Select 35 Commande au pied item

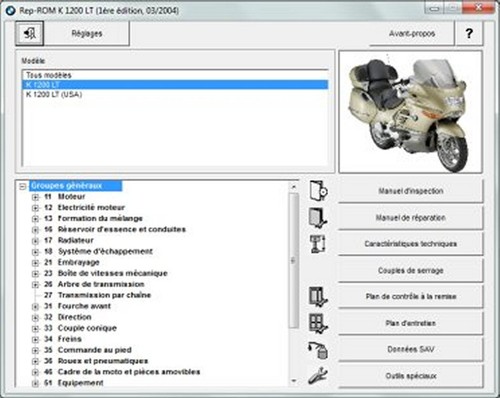pyautogui.click(x=88, y=350)
